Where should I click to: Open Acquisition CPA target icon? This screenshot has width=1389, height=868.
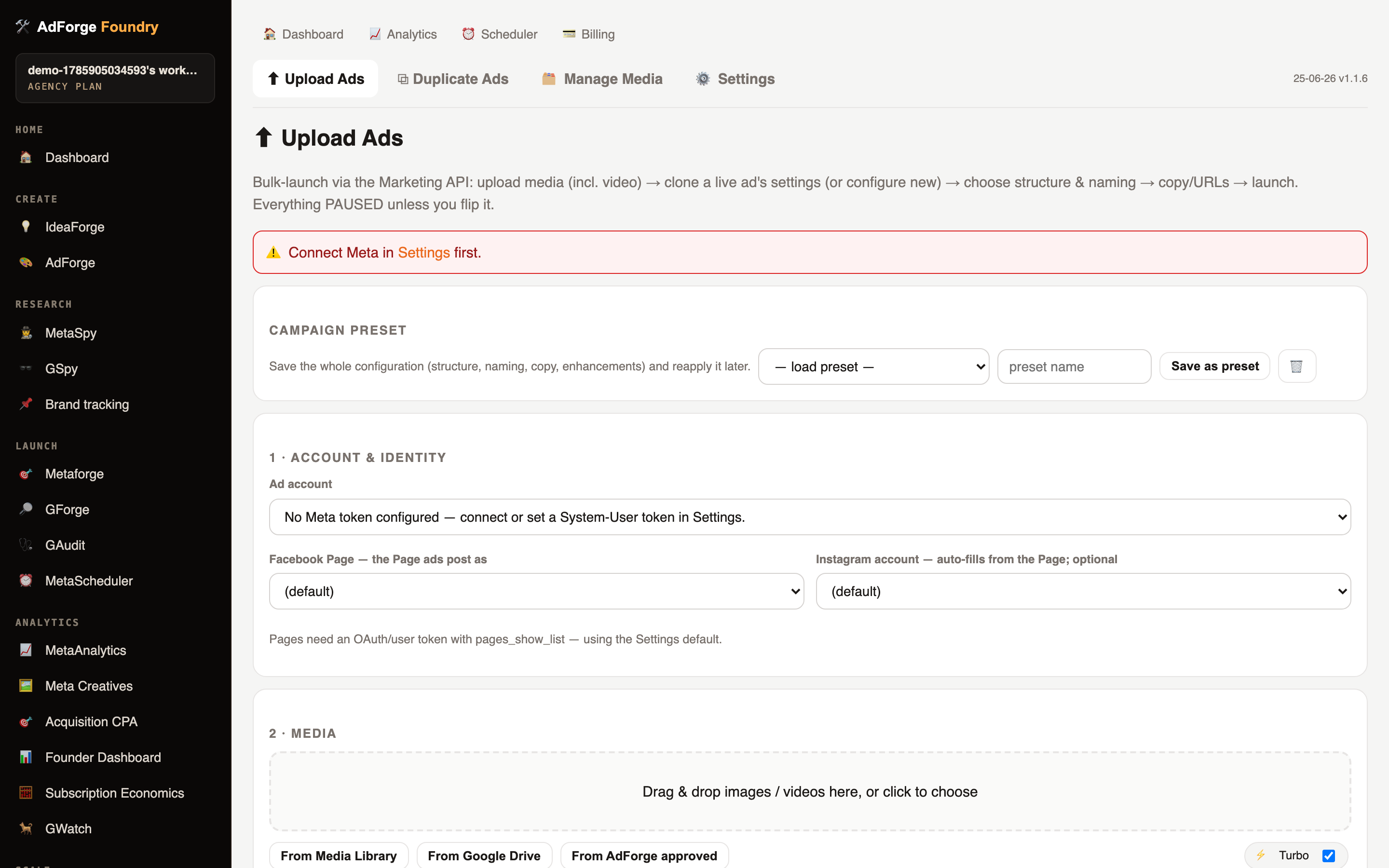point(26,721)
